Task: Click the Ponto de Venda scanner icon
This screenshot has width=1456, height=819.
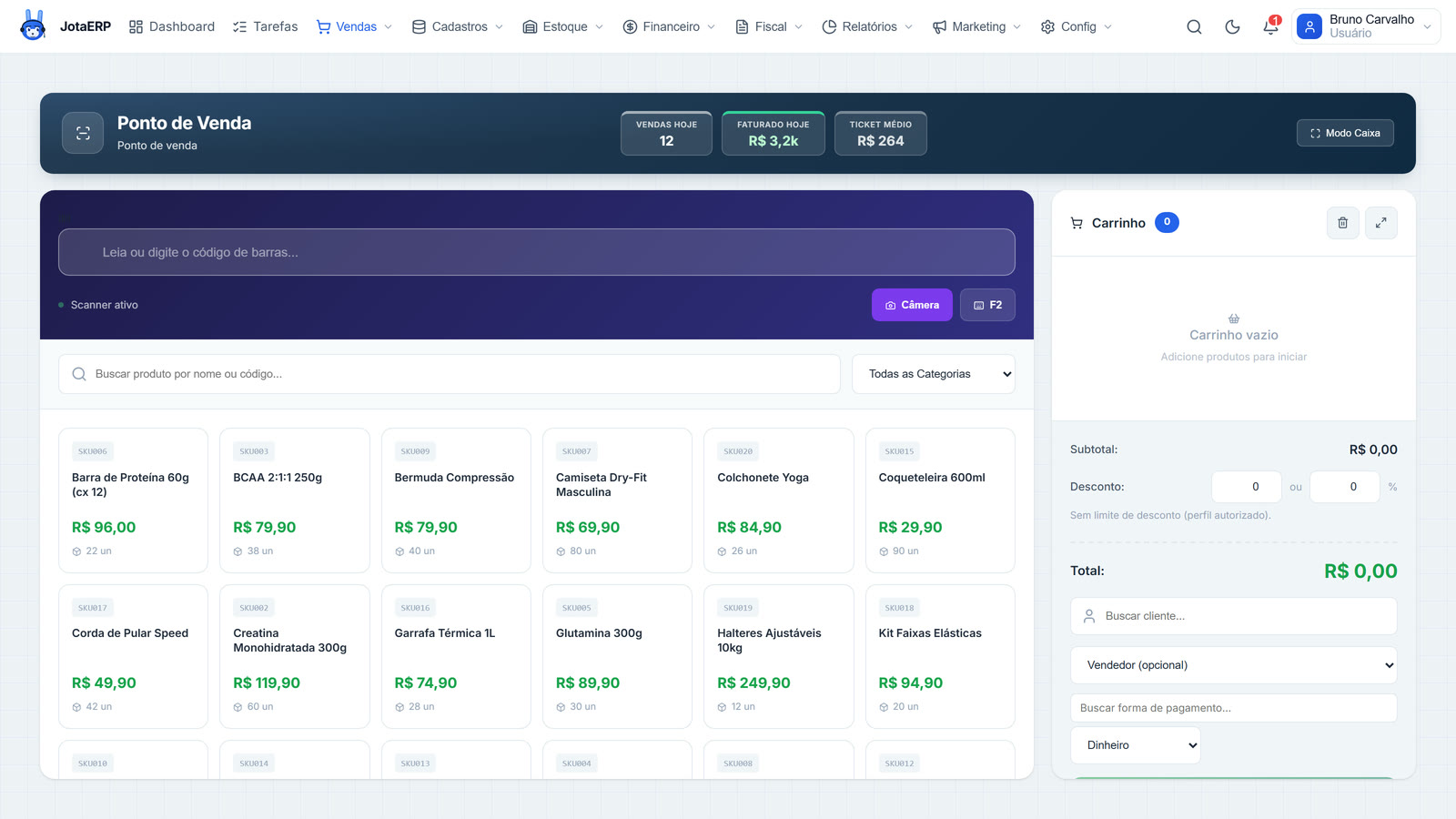Action: [x=83, y=133]
